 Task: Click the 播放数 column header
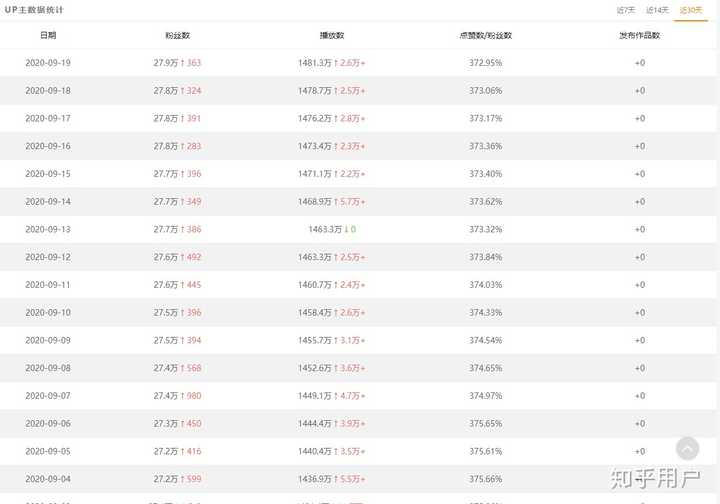332,35
